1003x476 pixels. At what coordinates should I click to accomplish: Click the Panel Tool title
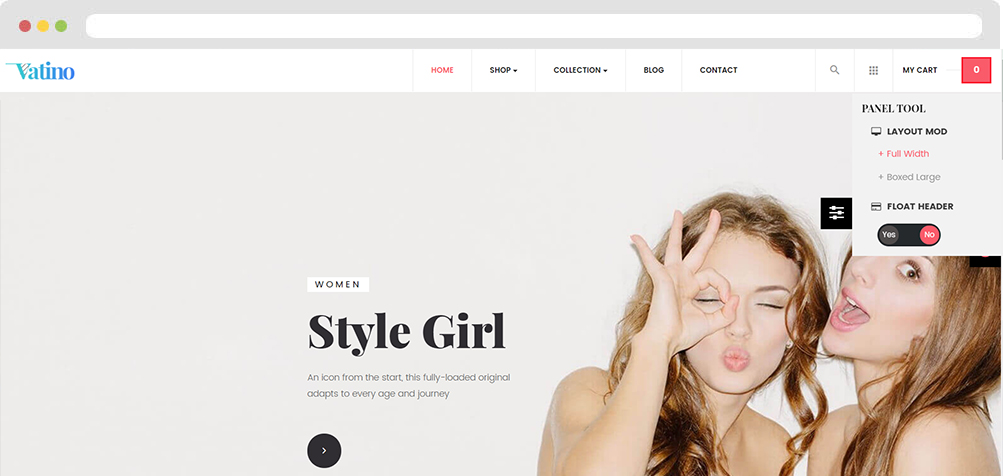click(893, 109)
